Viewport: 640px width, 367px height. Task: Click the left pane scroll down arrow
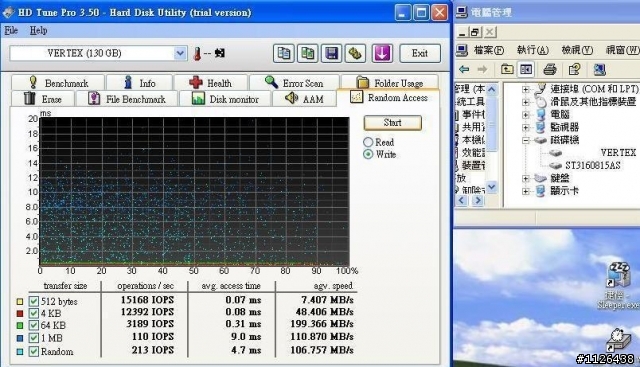pyautogui.click(x=492, y=187)
